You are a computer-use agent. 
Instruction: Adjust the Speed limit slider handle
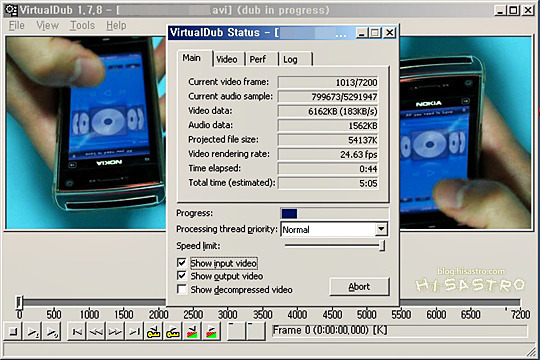click(382, 246)
